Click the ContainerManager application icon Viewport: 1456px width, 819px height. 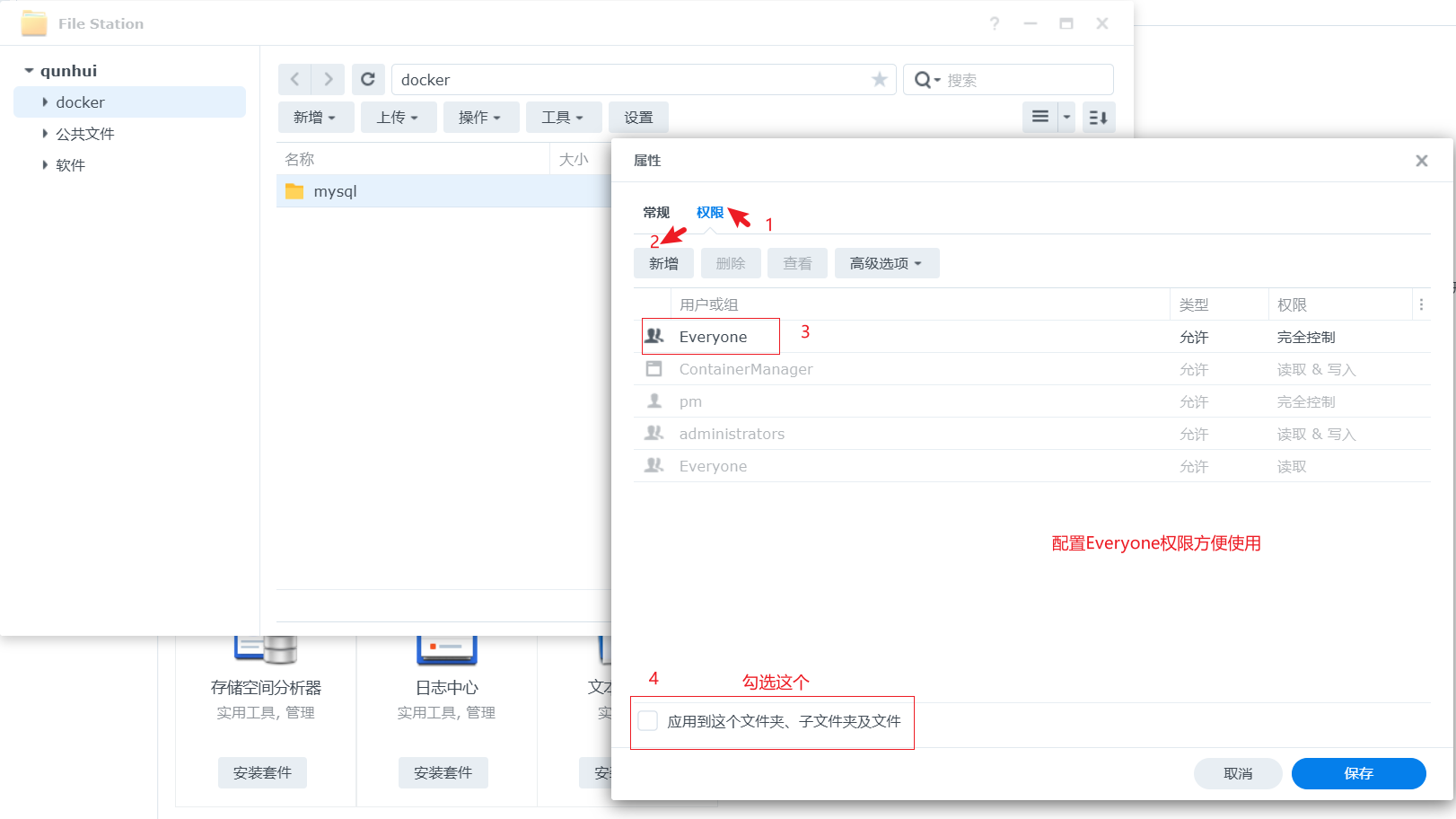tap(654, 368)
